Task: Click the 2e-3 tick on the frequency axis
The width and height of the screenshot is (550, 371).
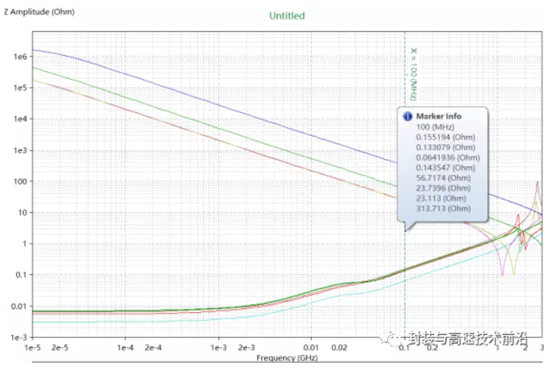Action: pyautogui.click(x=247, y=348)
